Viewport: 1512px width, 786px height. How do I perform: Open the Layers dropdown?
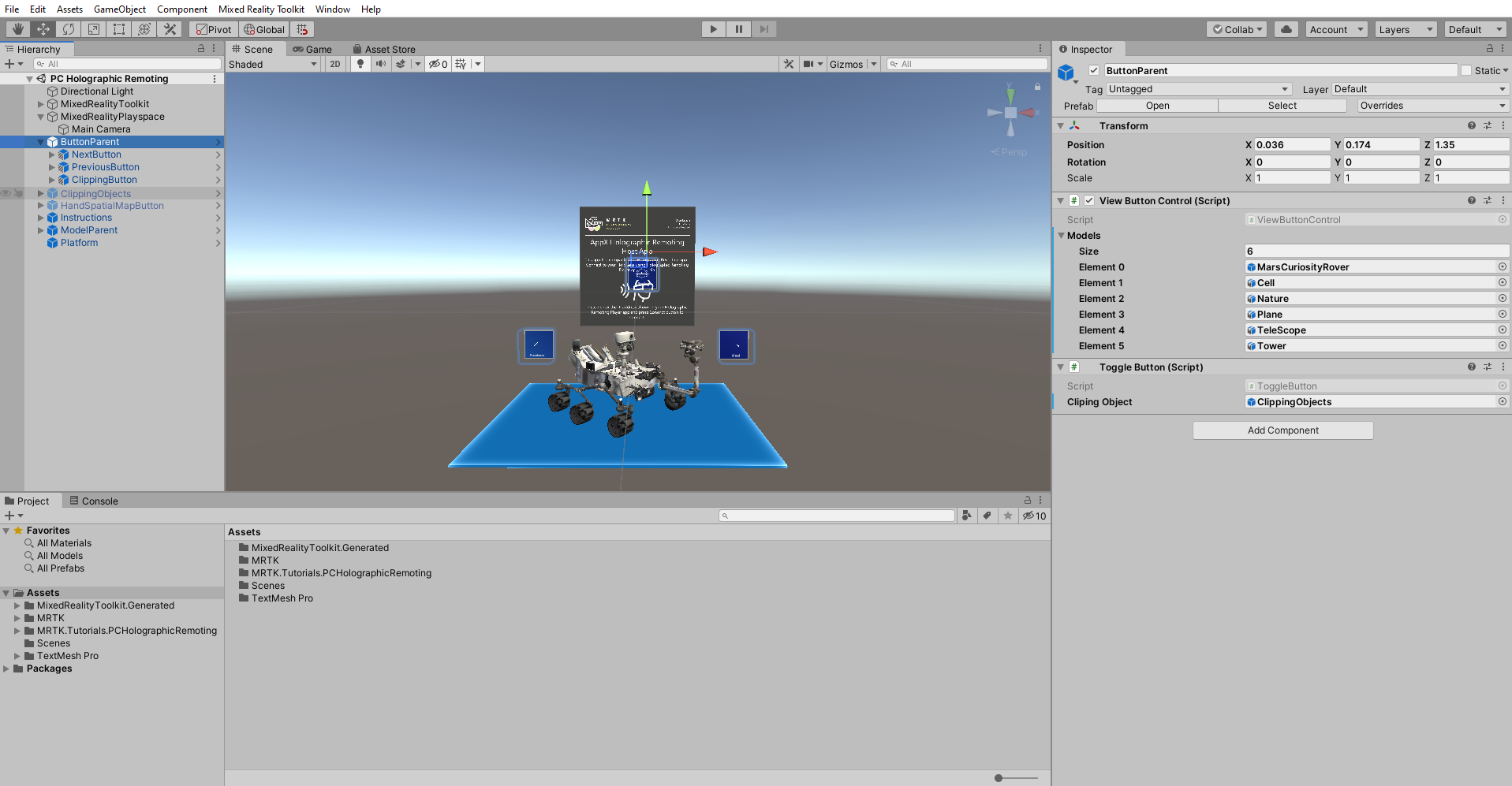1406,29
